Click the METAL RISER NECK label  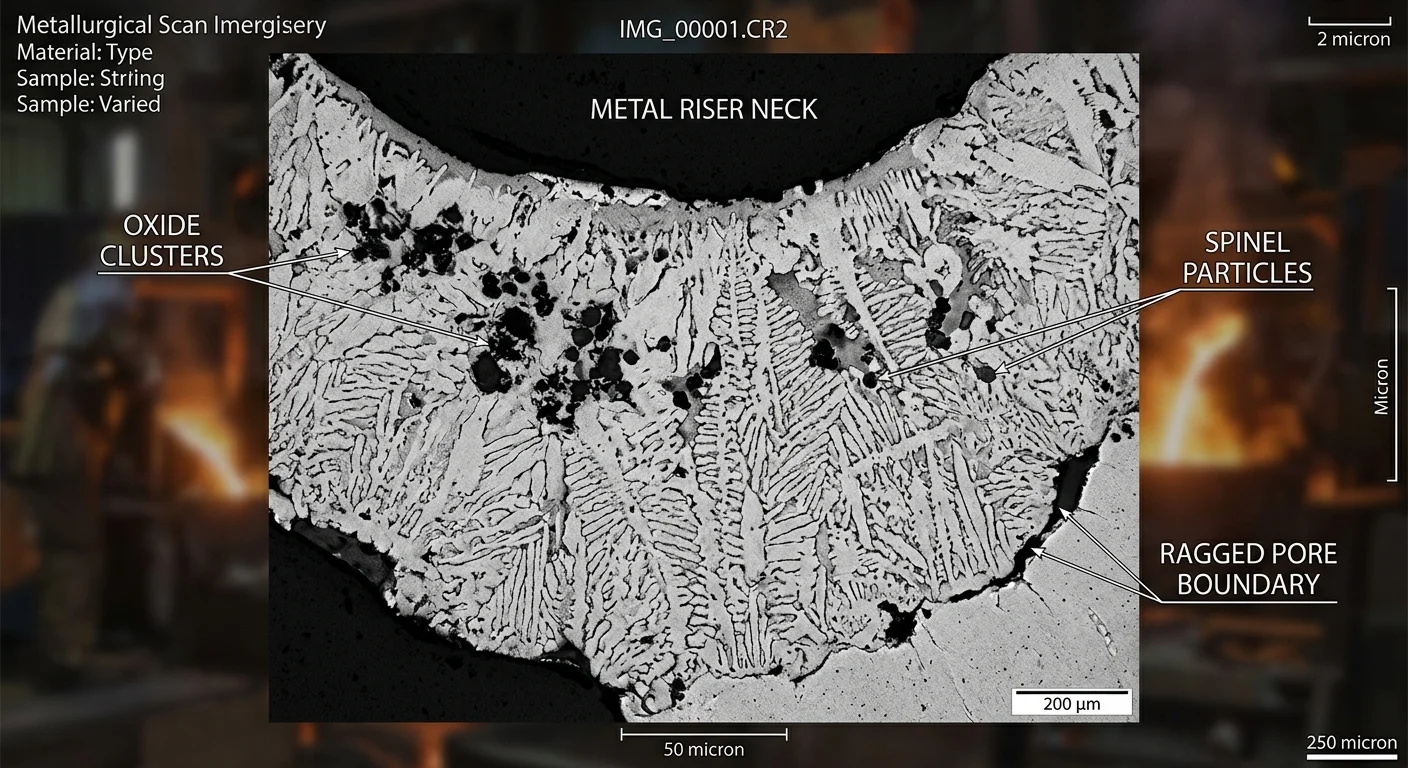pyautogui.click(x=703, y=109)
